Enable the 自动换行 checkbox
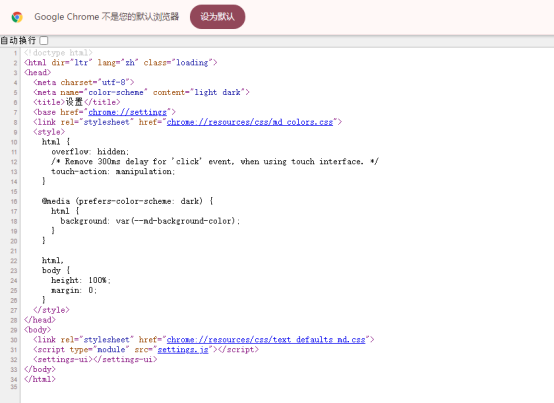554x403 pixels. [44, 41]
